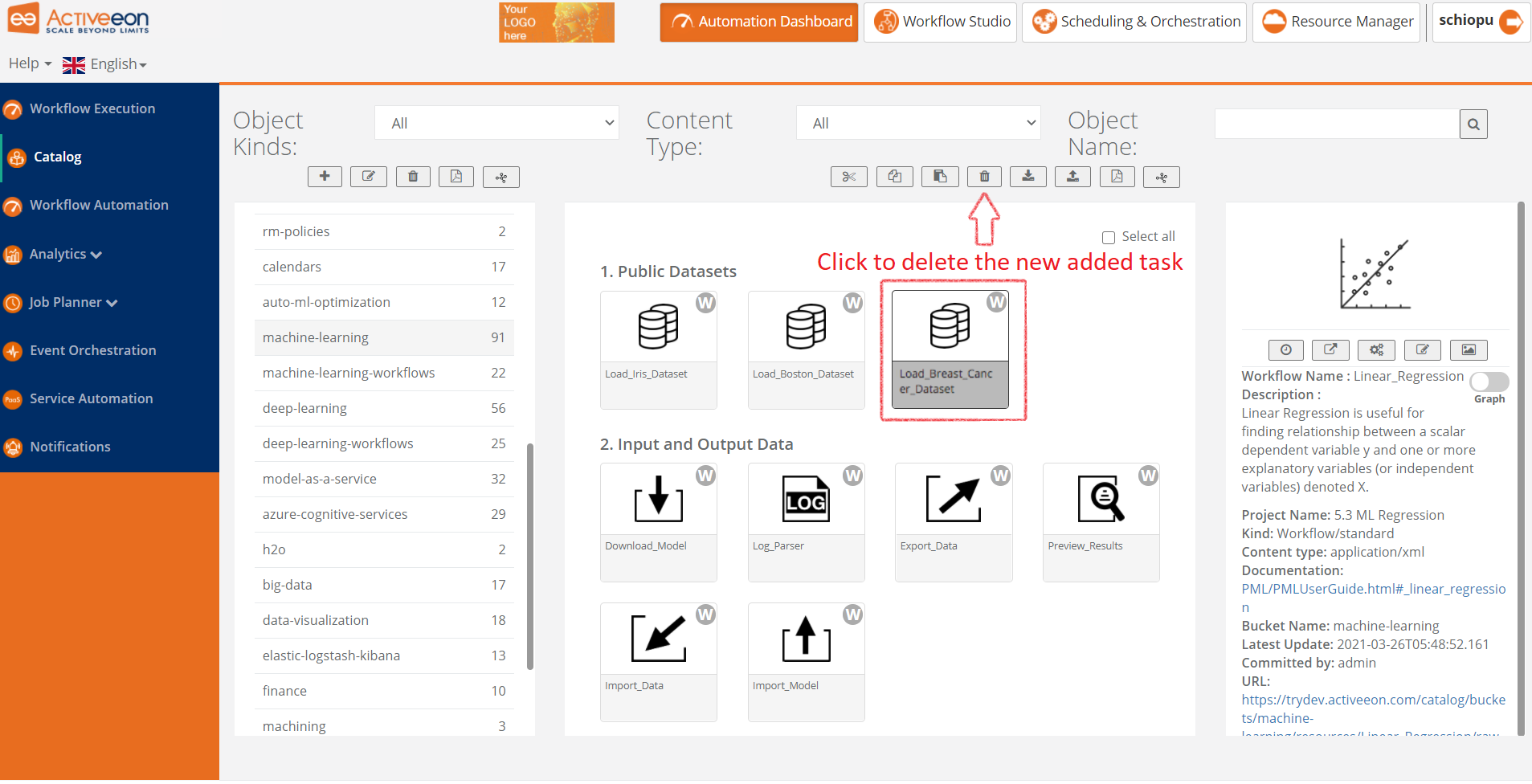Toggle the Graph switch

(1489, 382)
